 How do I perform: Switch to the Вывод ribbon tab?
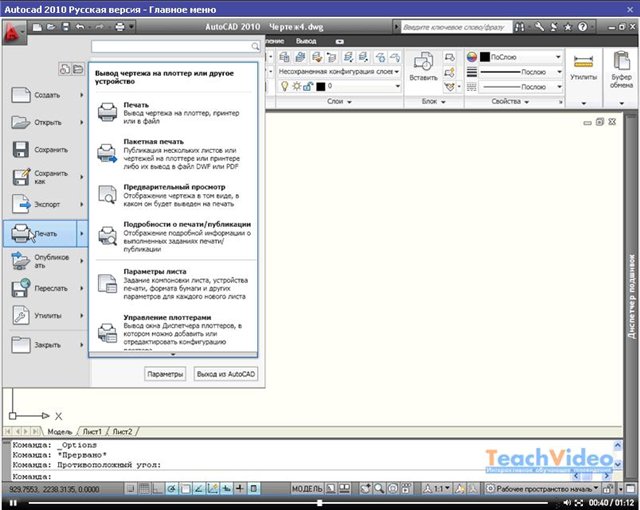click(x=306, y=41)
